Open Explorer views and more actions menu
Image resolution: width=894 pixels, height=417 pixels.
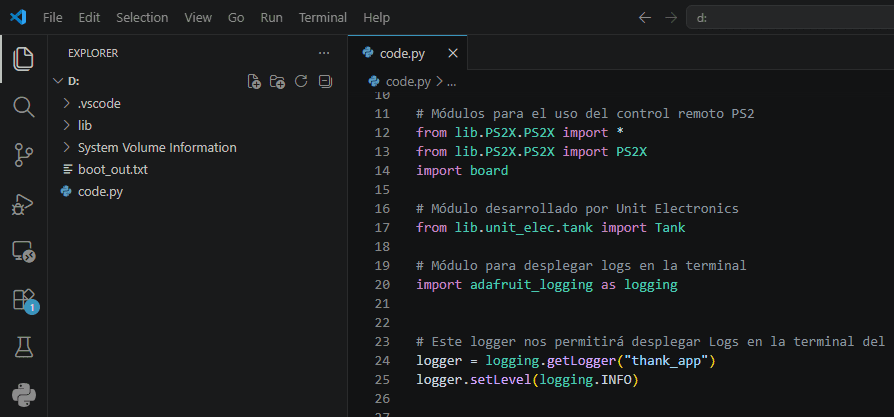point(324,53)
